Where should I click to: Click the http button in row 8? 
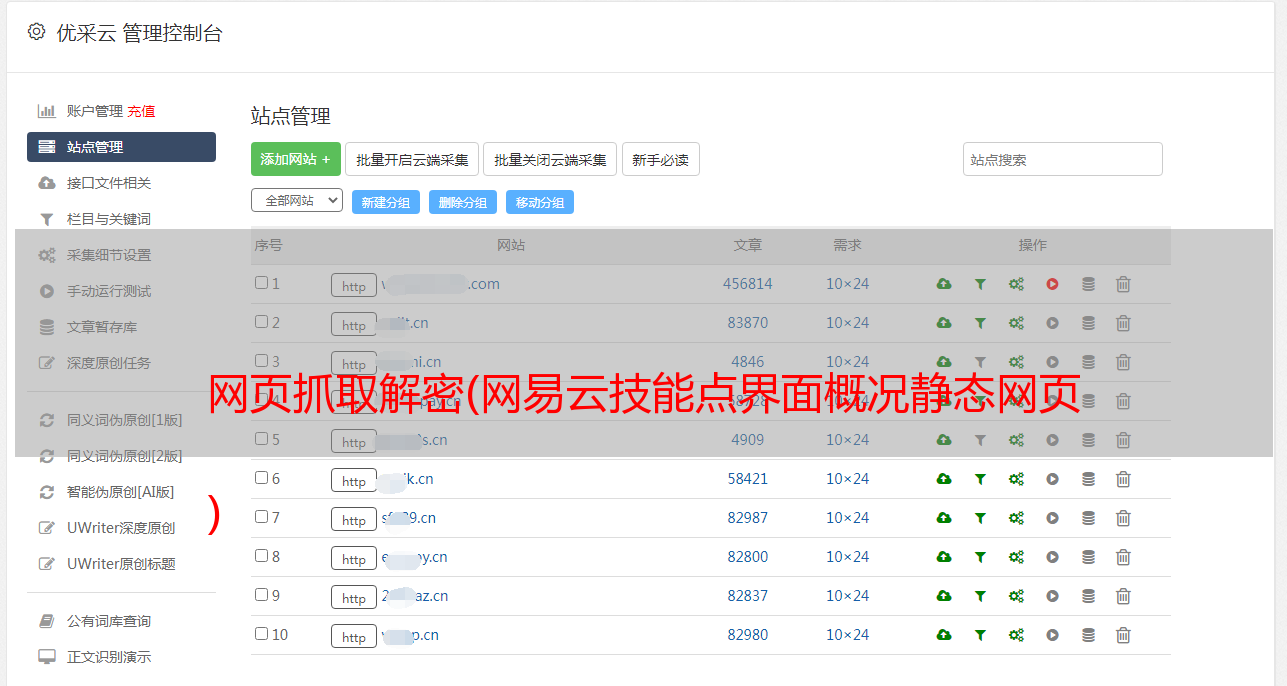[x=354, y=558]
